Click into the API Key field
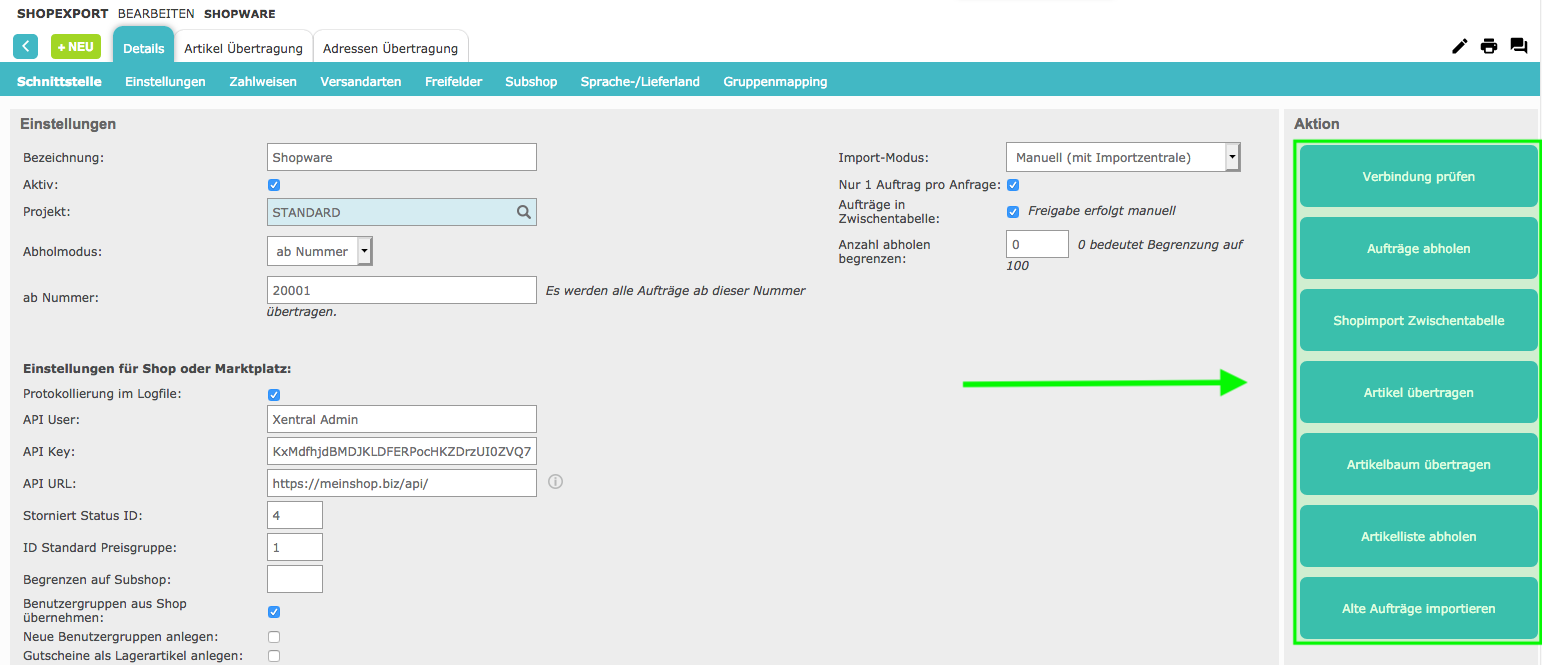 point(402,451)
